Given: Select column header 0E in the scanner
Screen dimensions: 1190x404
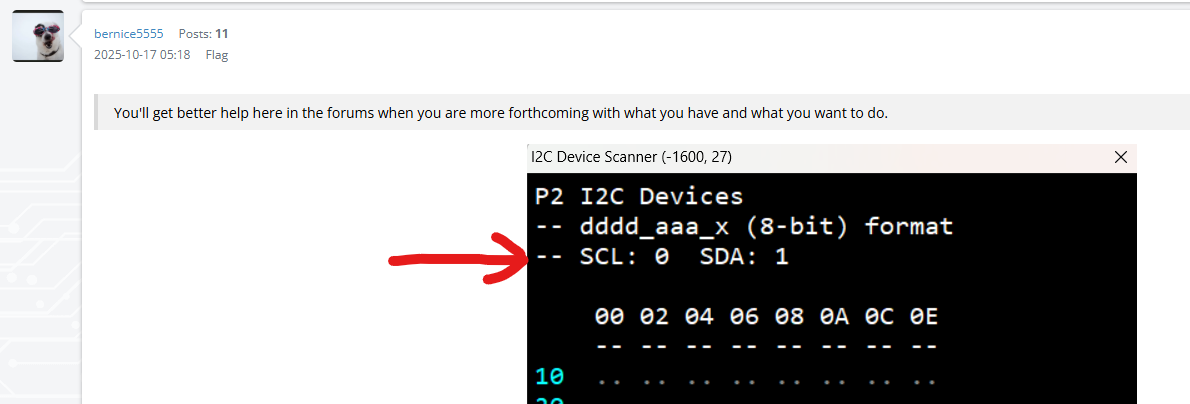Looking at the screenshot, I should click(923, 318).
